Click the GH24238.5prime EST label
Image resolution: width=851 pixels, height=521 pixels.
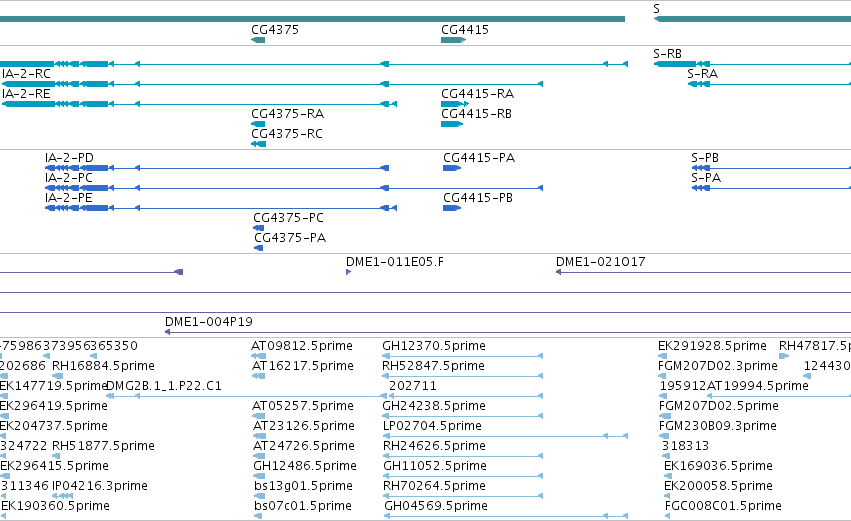(434, 406)
